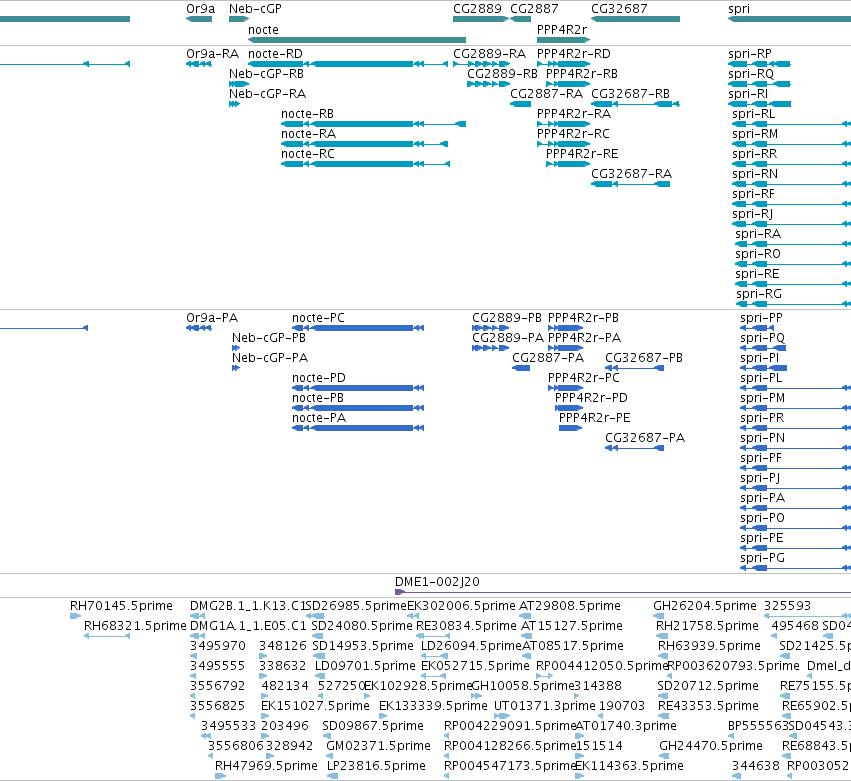Select the RH70145.5prime EST label
The width and height of the screenshot is (851, 781).
point(121,606)
